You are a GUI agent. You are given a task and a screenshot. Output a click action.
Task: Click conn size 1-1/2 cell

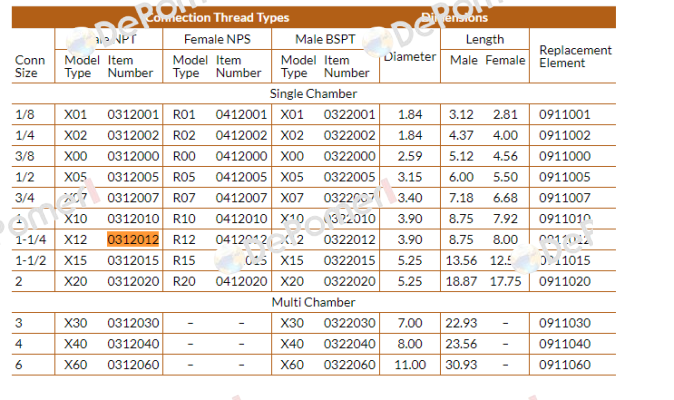pyautogui.click(x=31, y=260)
